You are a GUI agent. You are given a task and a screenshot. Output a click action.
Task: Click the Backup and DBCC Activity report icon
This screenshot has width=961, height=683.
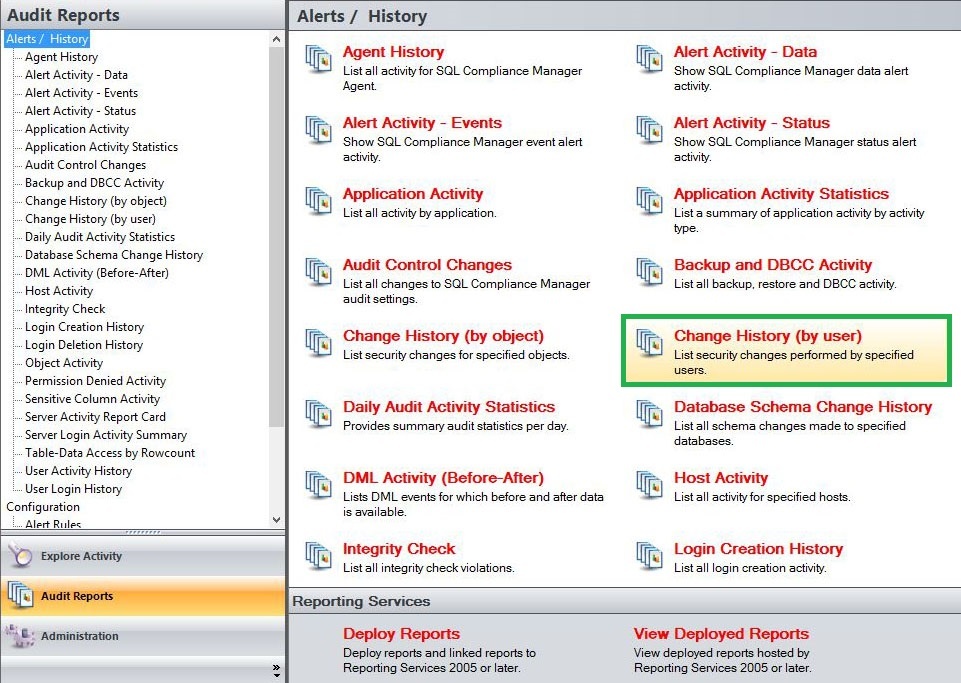point(649,272)
